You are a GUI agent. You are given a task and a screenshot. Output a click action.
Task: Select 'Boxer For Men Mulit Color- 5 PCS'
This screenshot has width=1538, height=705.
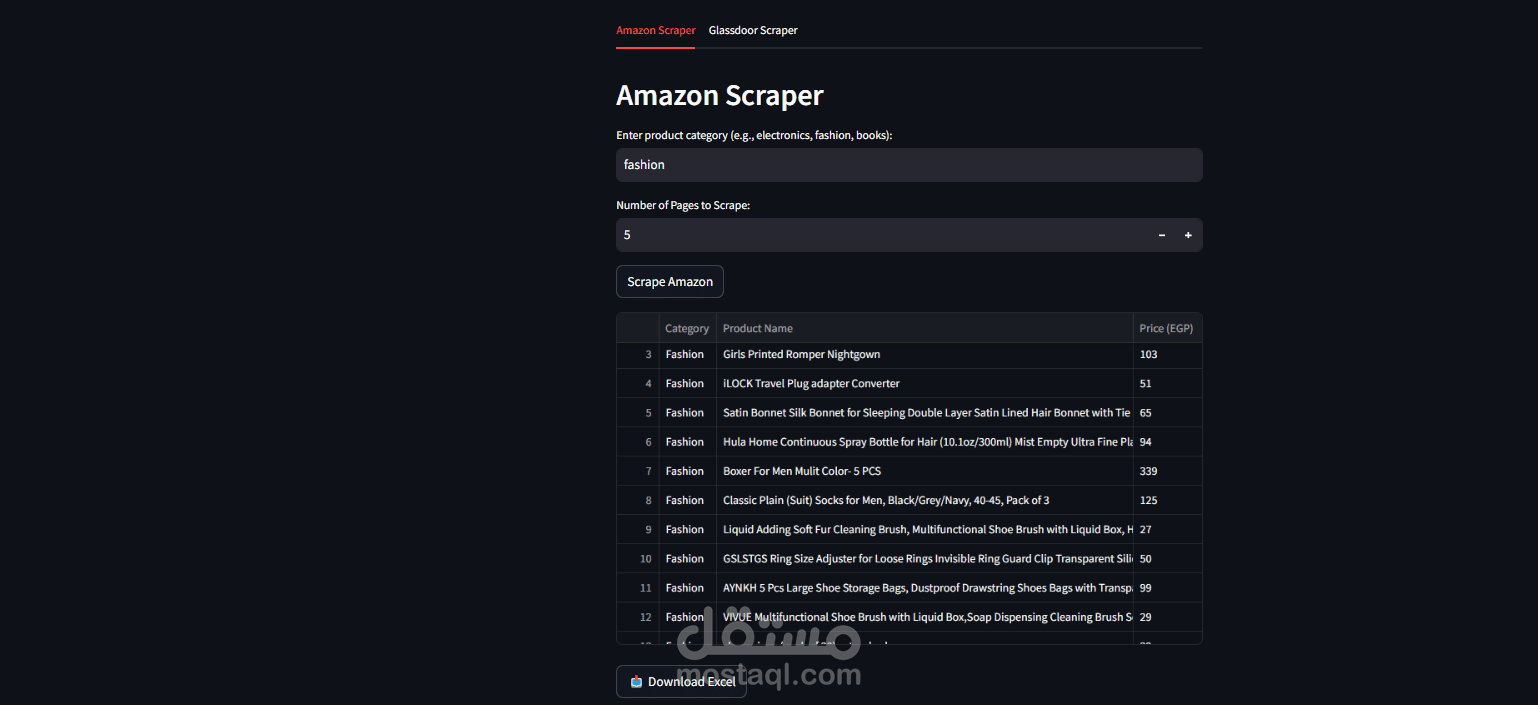click(x=924, y=471)
